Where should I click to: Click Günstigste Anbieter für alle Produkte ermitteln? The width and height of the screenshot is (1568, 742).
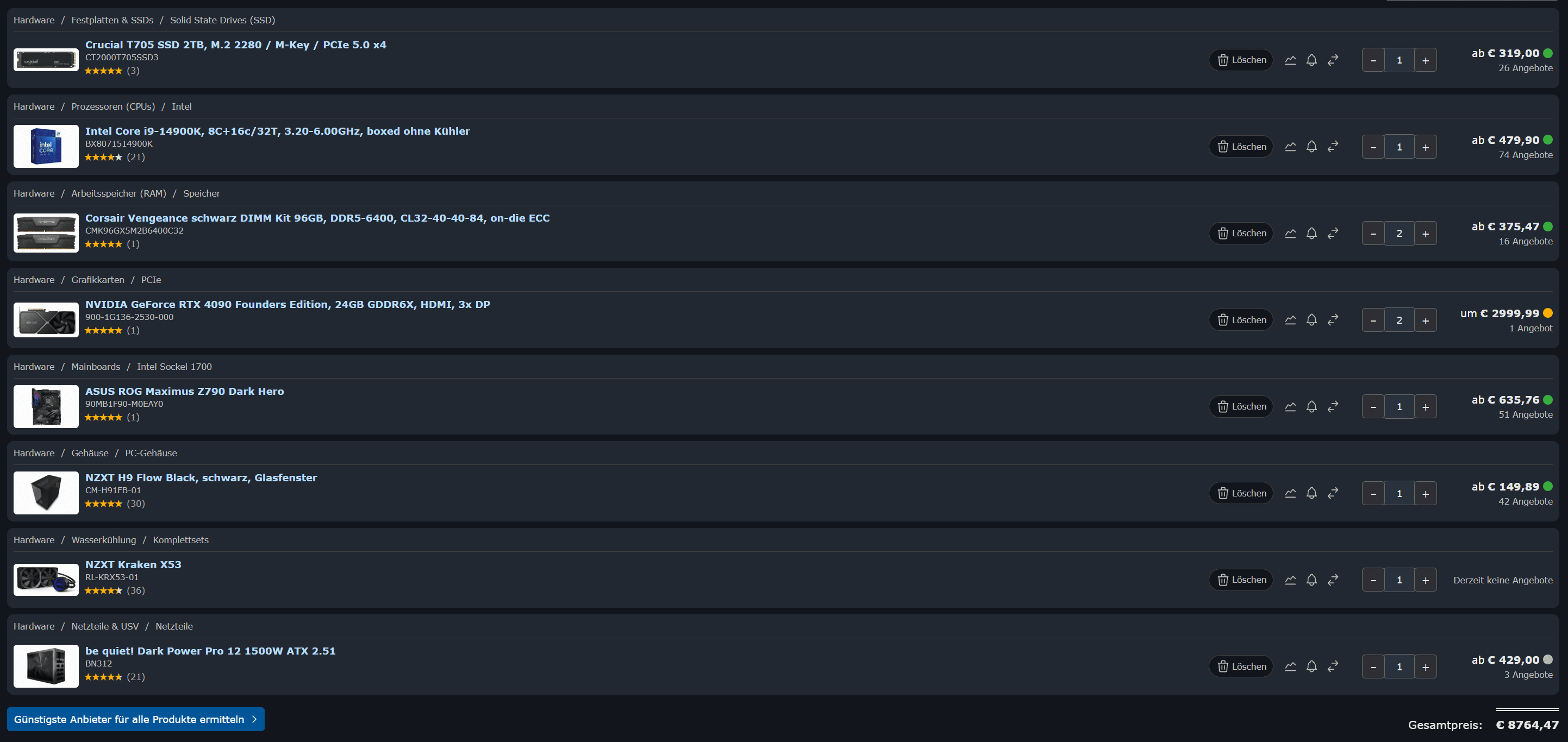[x=135, y=720]
